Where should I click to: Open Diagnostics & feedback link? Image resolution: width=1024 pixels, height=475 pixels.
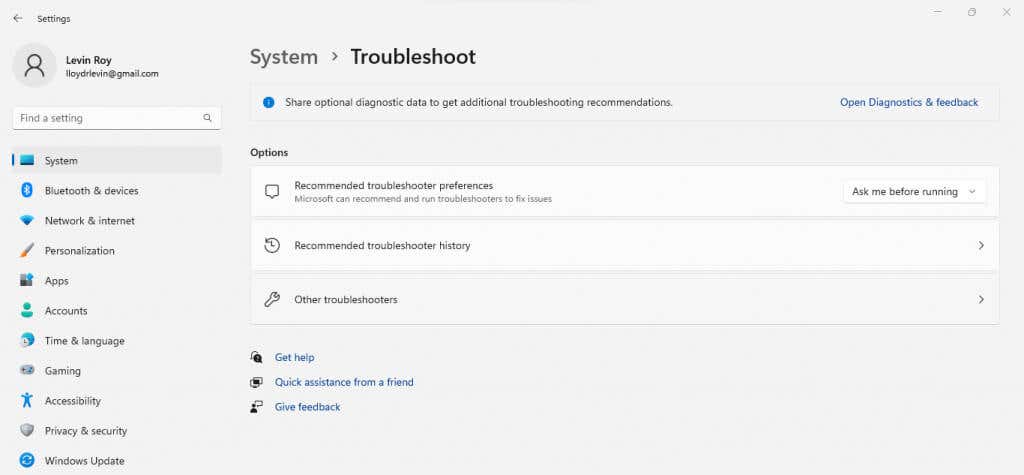pyautogui.click(x=909, y=103)
